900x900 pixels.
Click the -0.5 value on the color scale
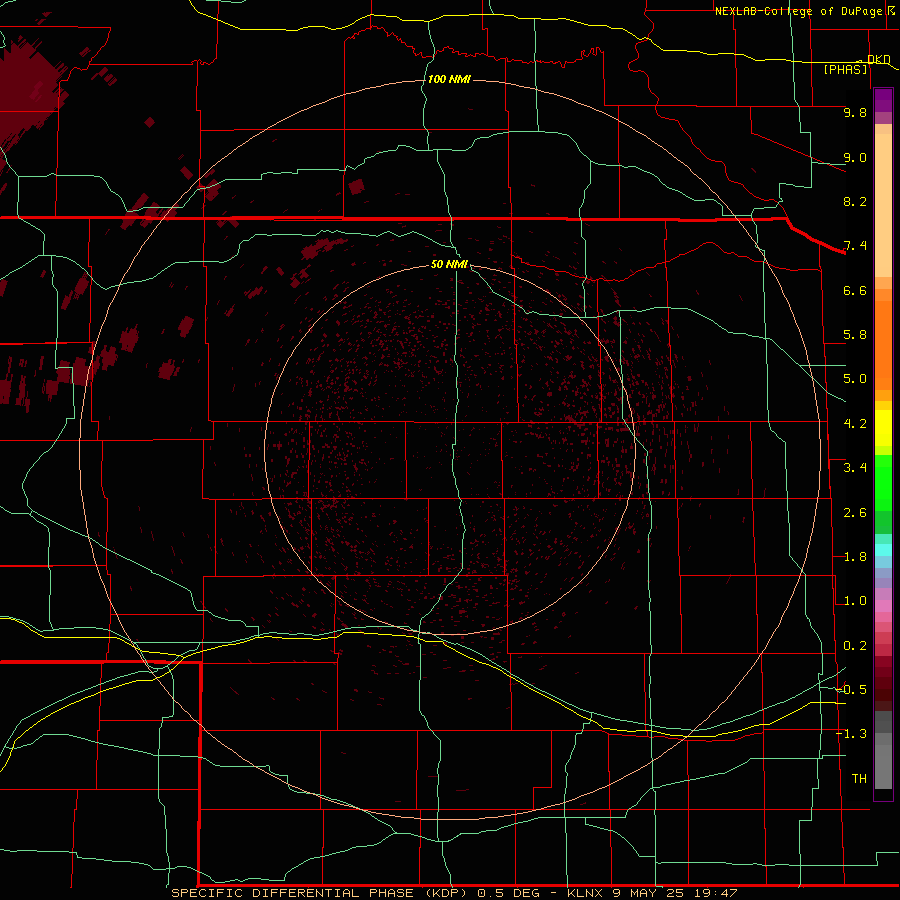[x=851, y=690]
